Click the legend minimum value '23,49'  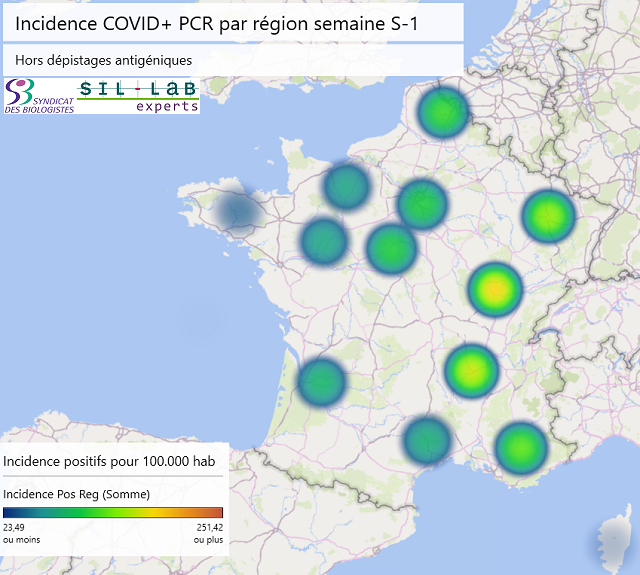coord(14,527)
